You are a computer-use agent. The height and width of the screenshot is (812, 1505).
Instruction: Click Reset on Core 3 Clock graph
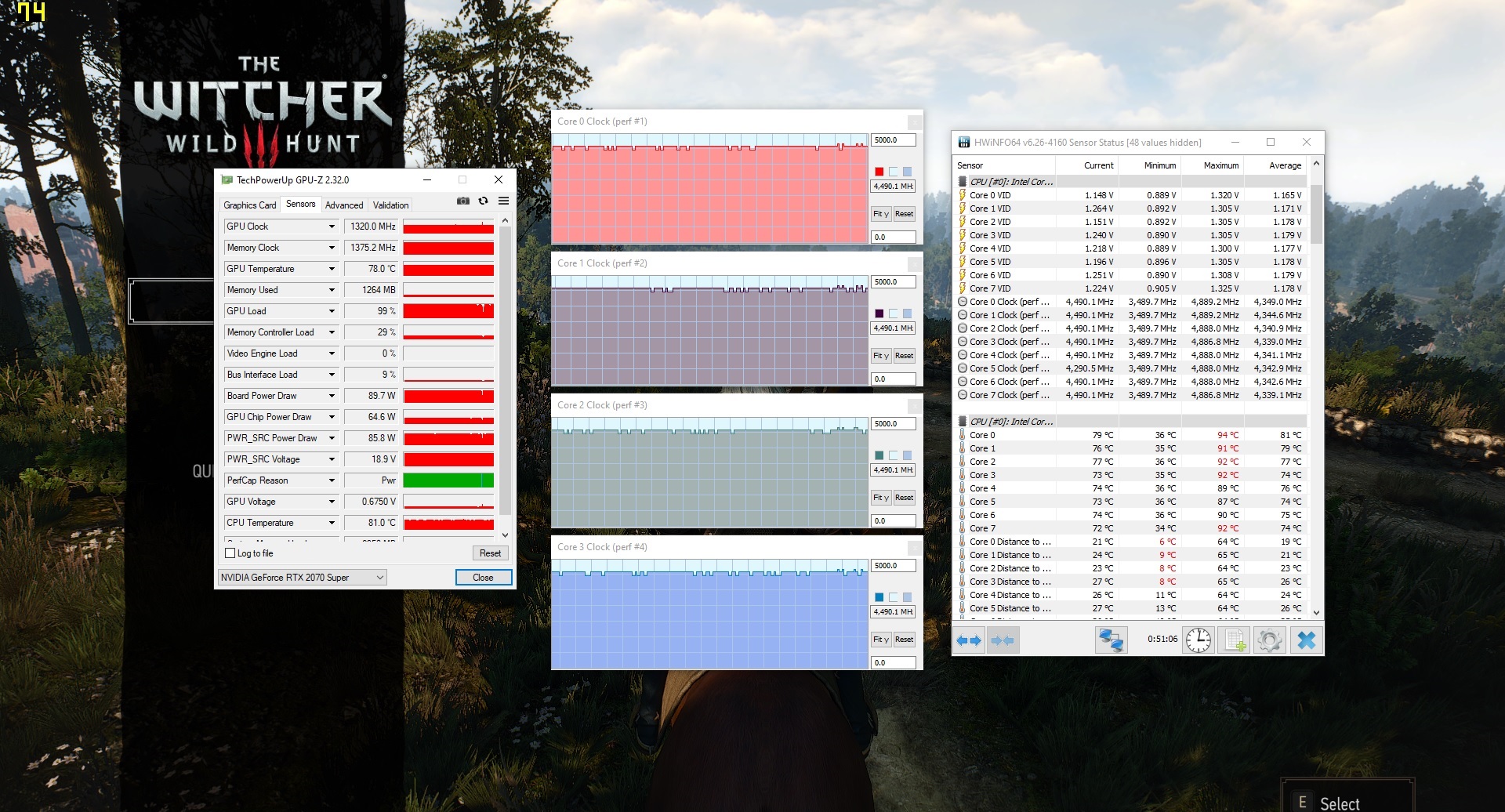(x=904, y=640)
